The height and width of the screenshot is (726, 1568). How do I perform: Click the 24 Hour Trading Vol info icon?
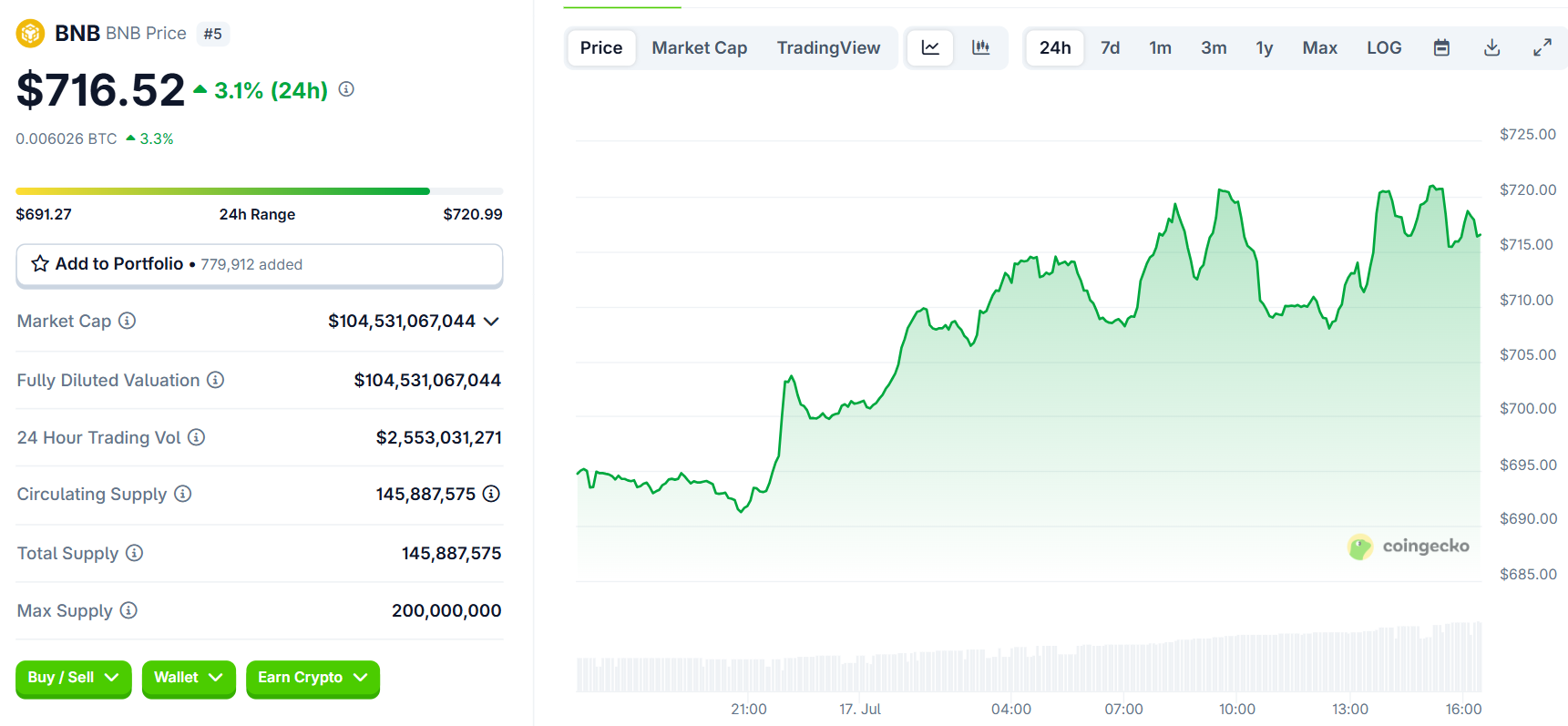point(196,437)
